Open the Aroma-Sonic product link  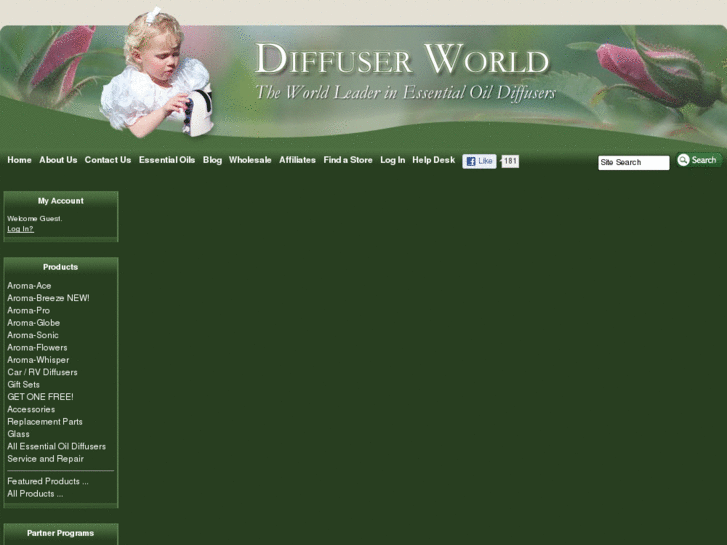pos(33,335)
